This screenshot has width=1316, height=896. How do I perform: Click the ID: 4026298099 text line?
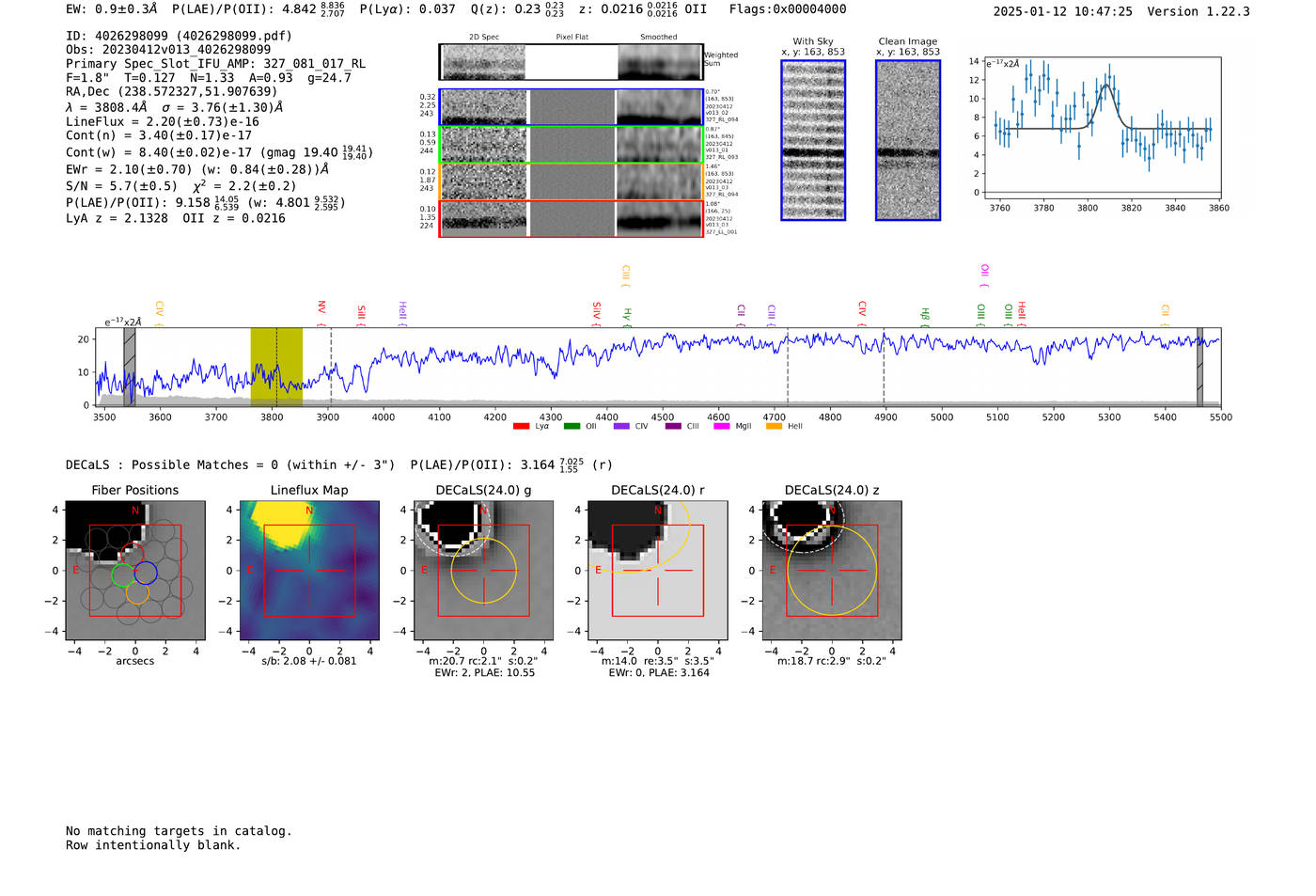[x=179, y=36]
